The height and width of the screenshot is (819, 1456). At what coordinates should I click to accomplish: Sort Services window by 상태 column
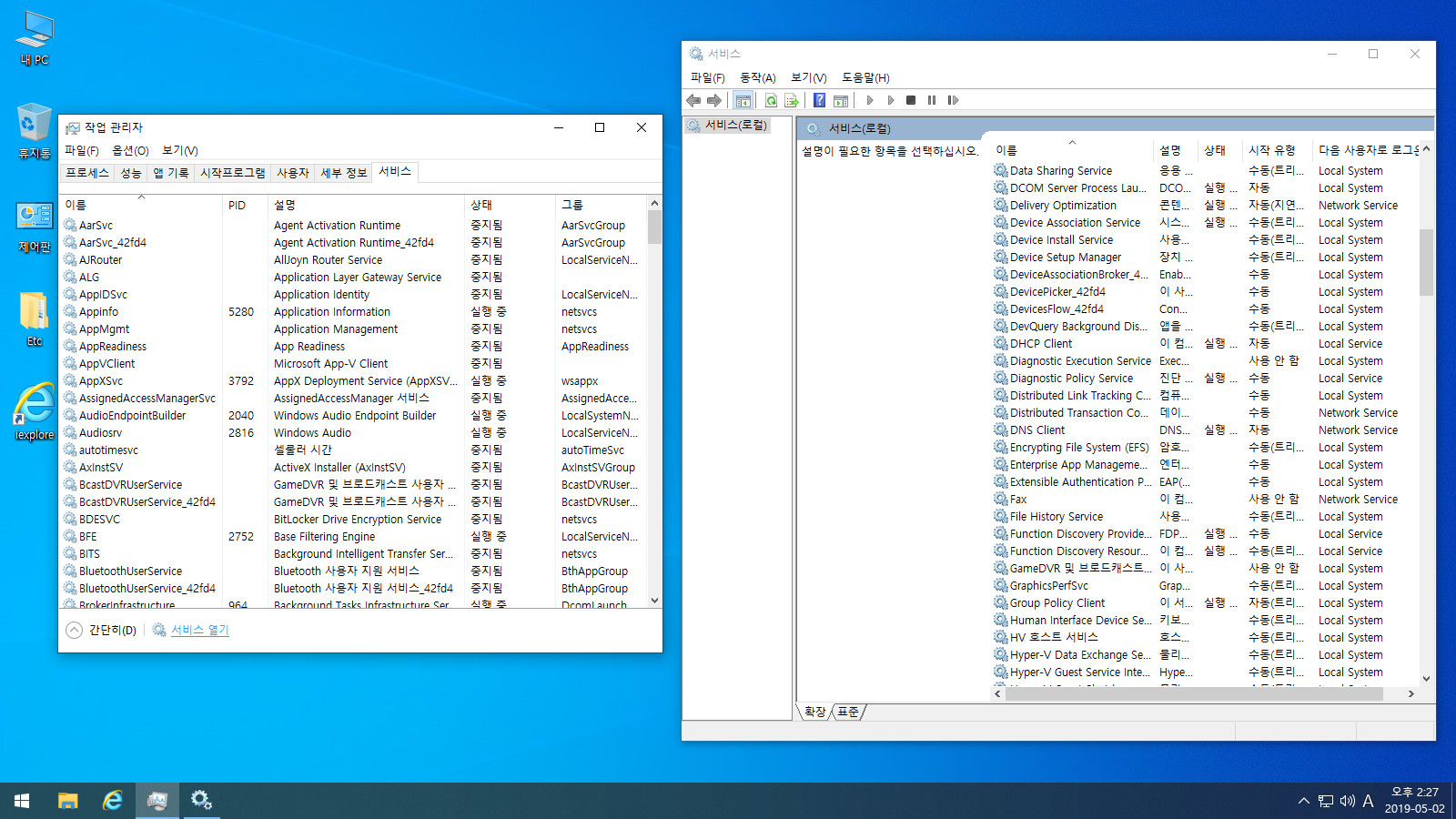(1219, 150)
